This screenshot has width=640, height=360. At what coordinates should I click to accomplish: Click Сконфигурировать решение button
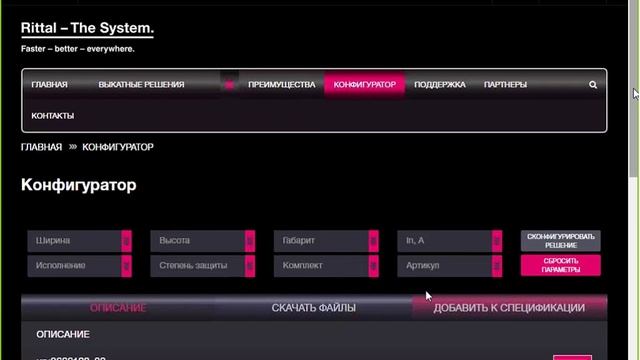click(x=560, y=241)
